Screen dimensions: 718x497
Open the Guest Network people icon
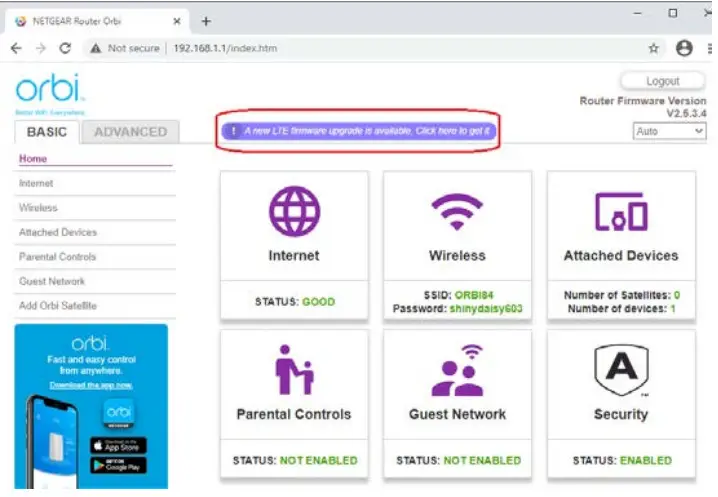click(457, 370)
